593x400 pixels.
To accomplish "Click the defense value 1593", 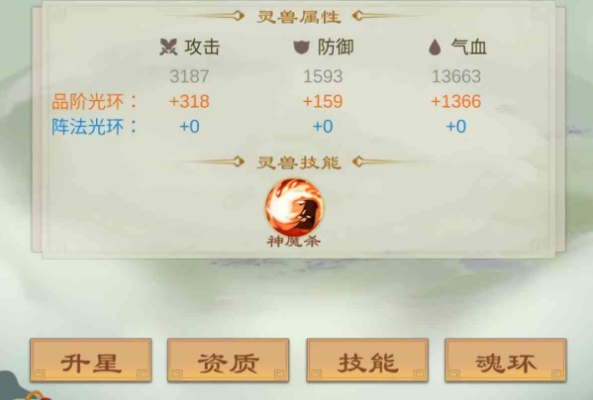I will (x=323, y=76).
